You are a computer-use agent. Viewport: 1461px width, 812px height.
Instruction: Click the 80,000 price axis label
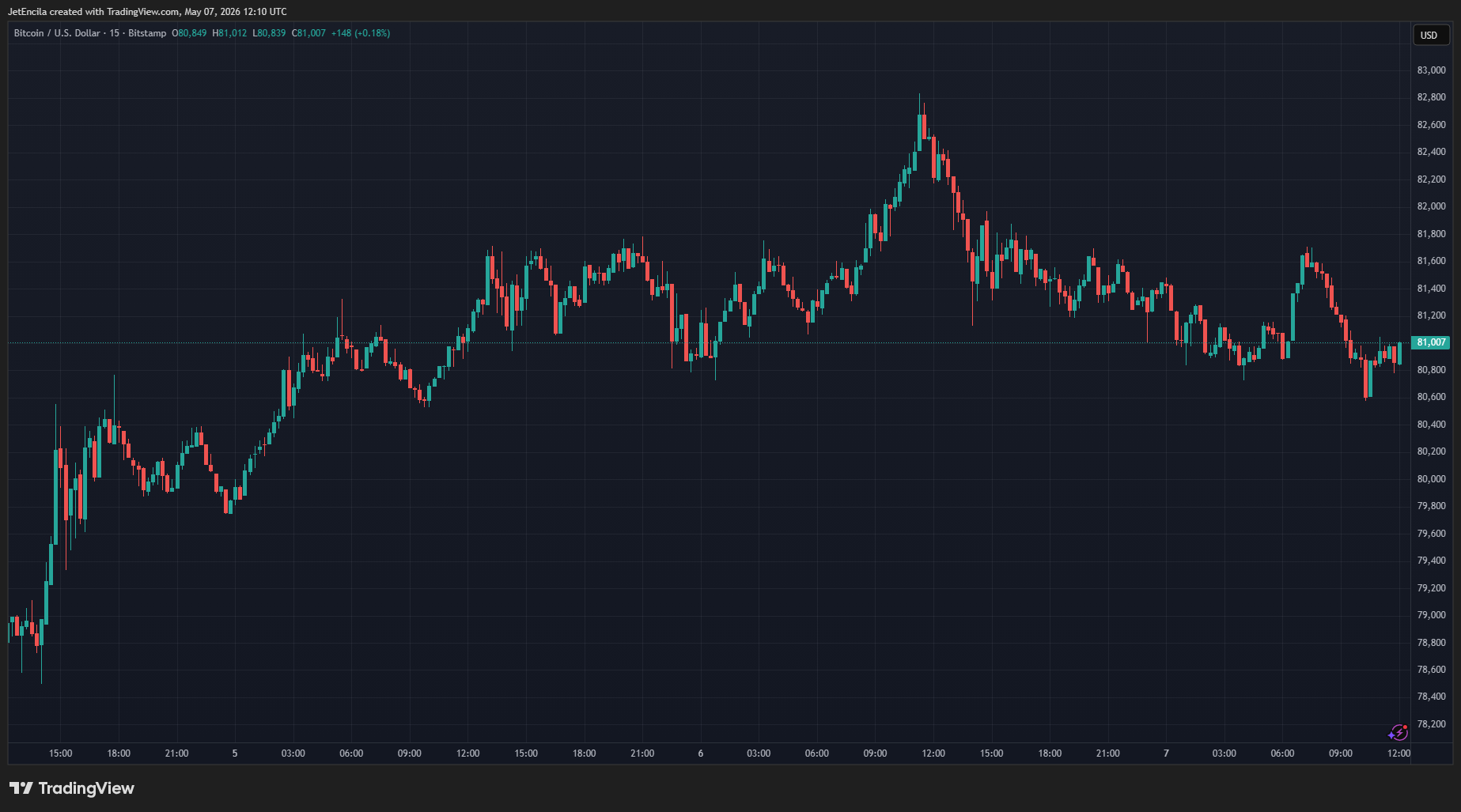click(x=1431, y=479)
